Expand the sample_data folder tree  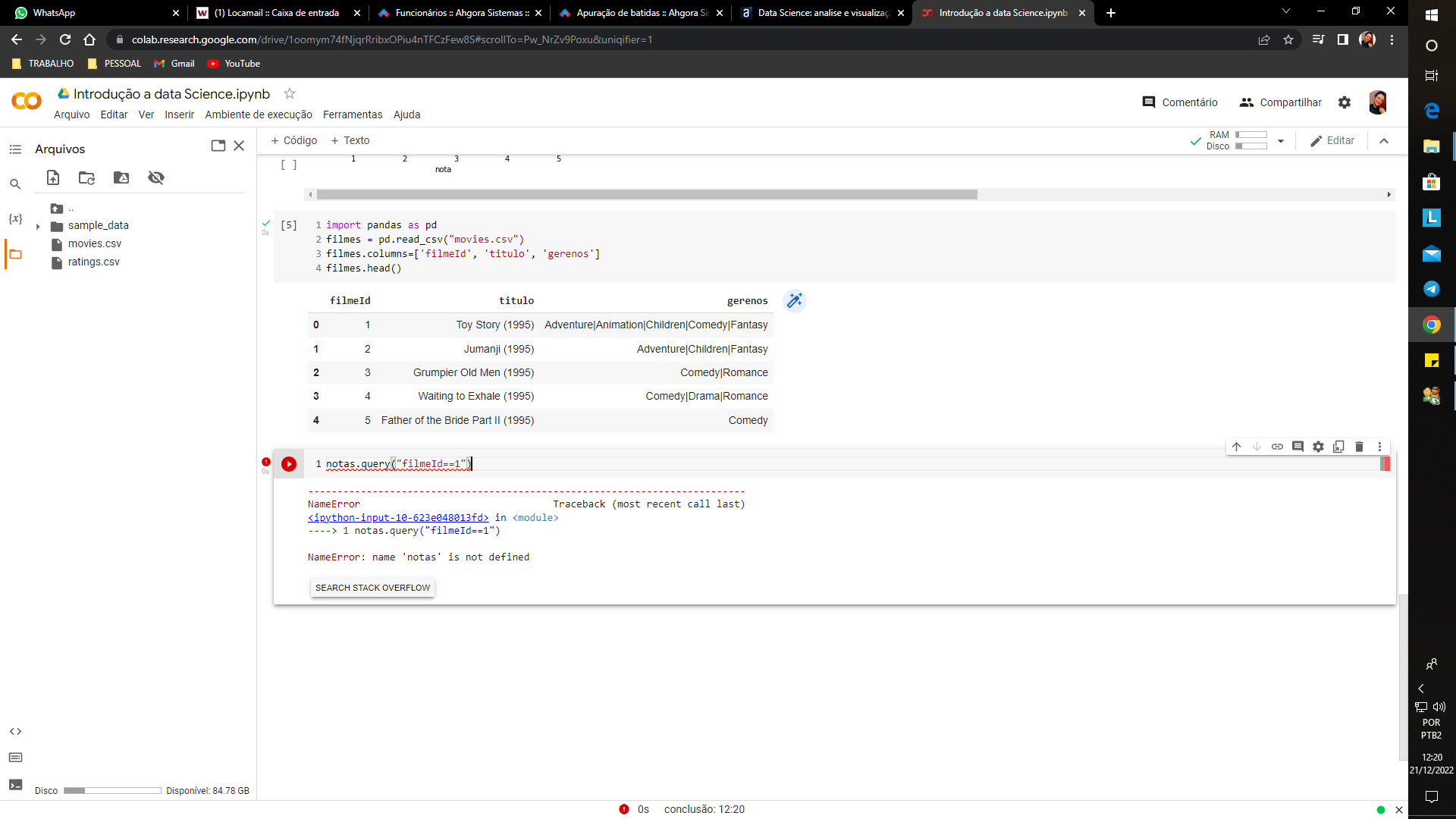(39, 225)
